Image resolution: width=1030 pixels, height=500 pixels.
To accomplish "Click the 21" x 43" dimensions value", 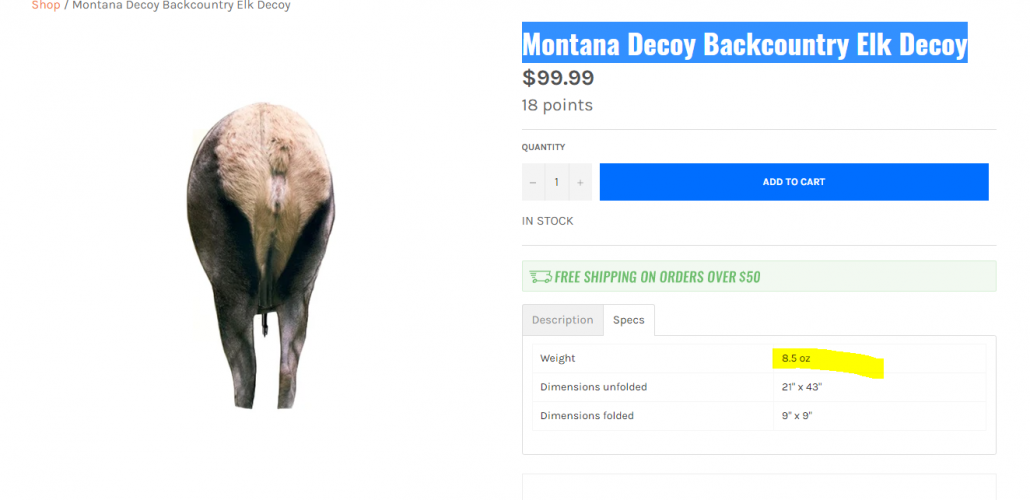I will point(802,387).
